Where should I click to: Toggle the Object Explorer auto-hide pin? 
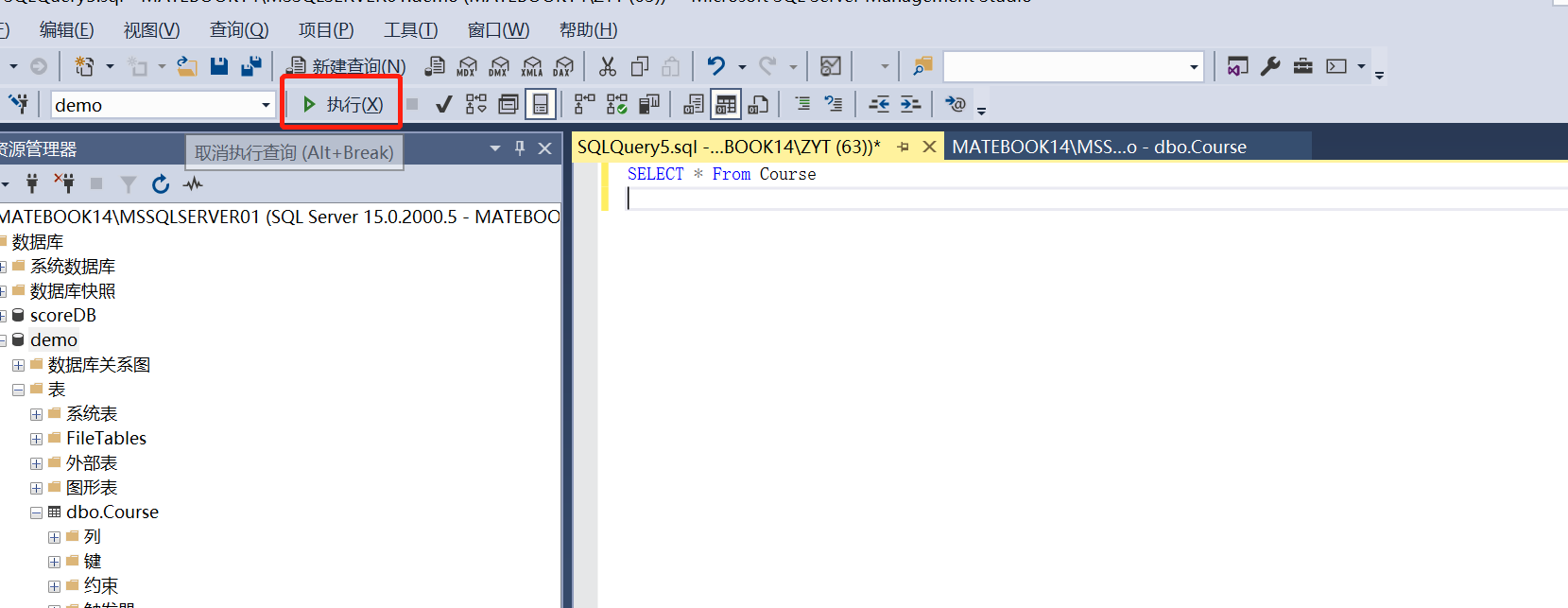pos(520,148)
